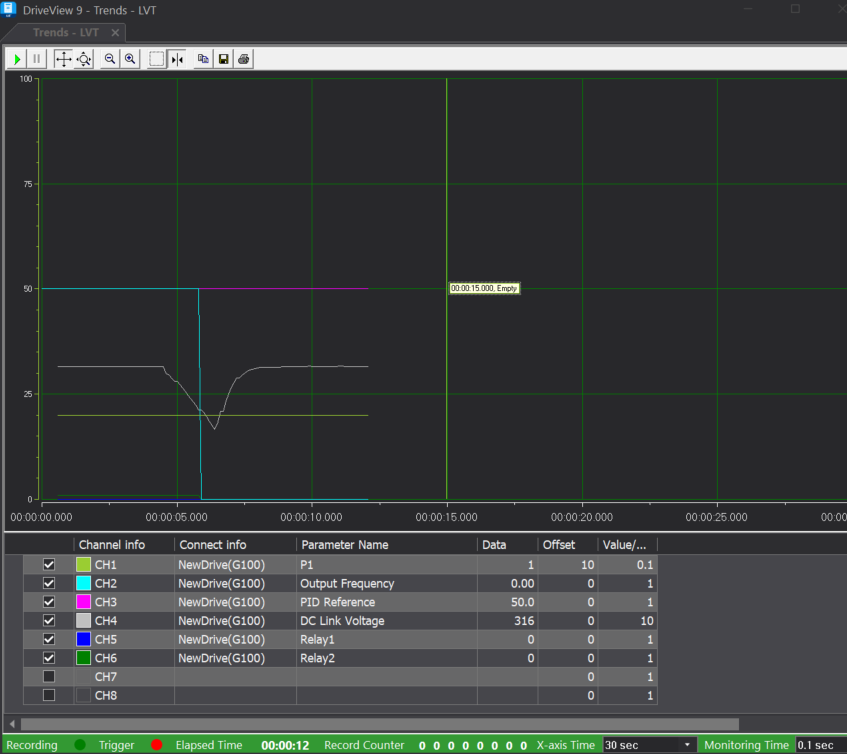Print the trend chart

click(x=244, y=59)
